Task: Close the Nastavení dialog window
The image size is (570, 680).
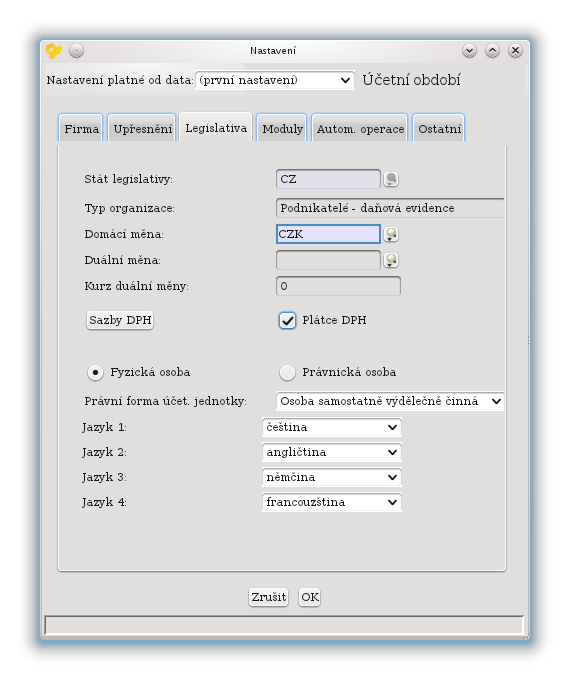Action: 515,51
